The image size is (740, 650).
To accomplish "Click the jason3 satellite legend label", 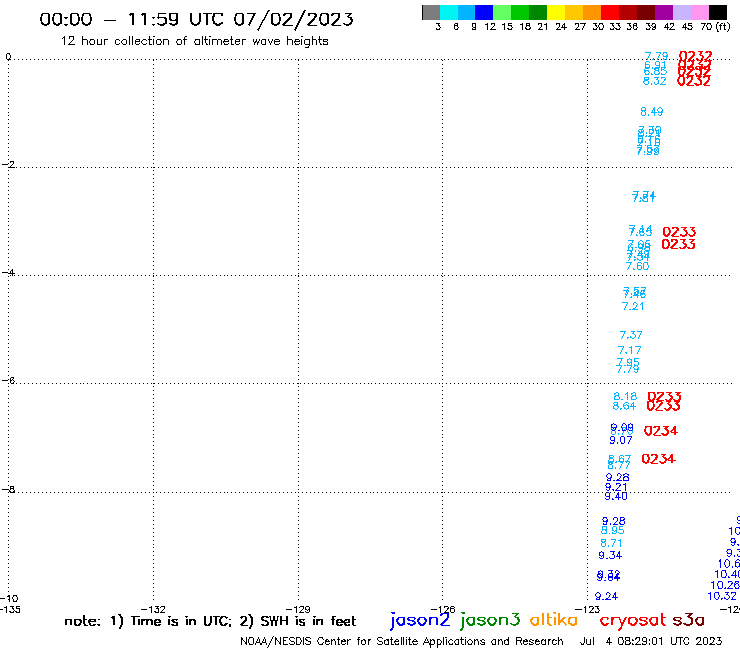I will [x=490, y=620].
